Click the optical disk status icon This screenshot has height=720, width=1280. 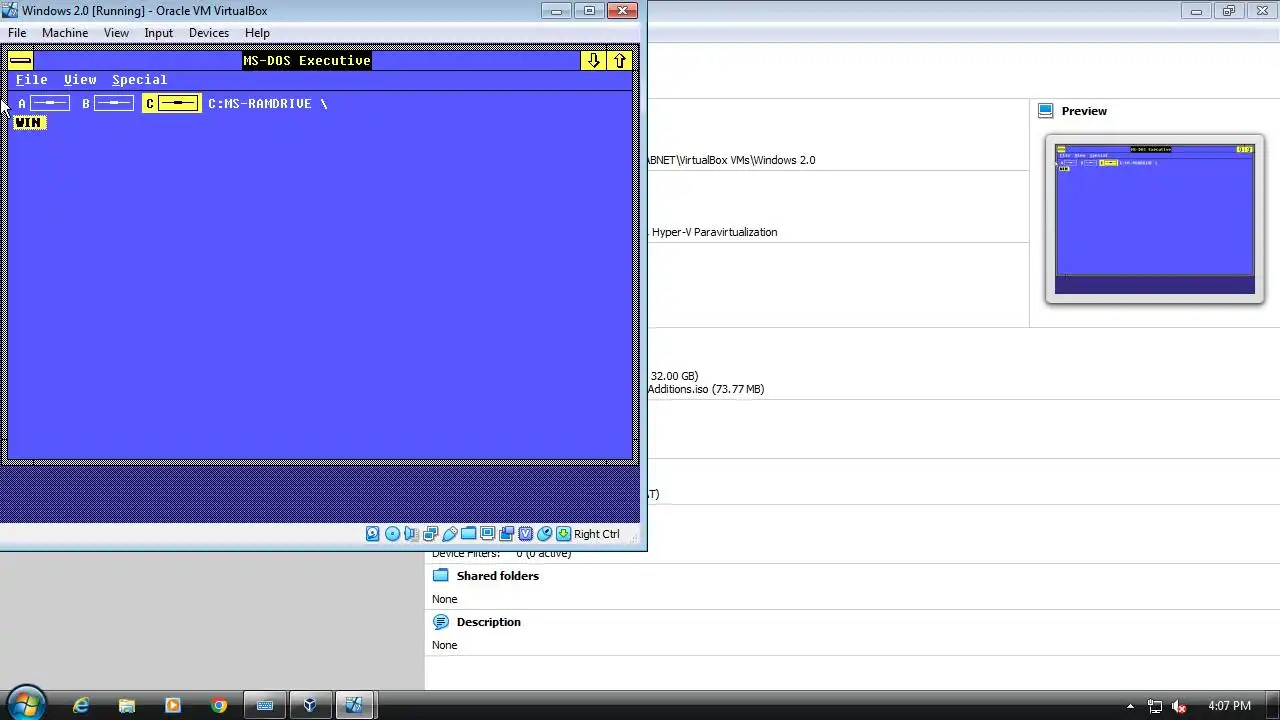click(392, 534)
